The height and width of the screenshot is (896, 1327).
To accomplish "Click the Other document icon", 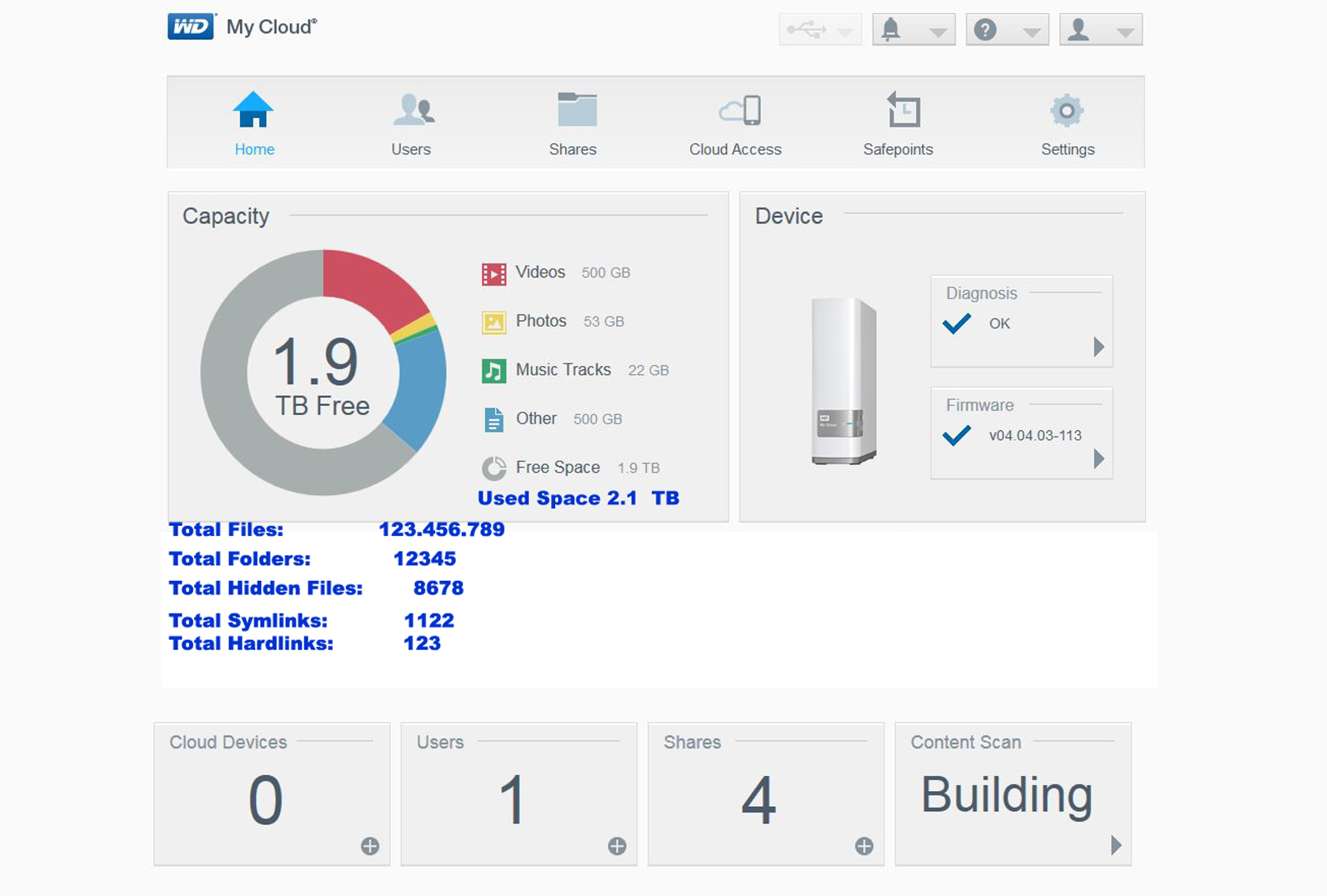I will click(x=494, y=420).
